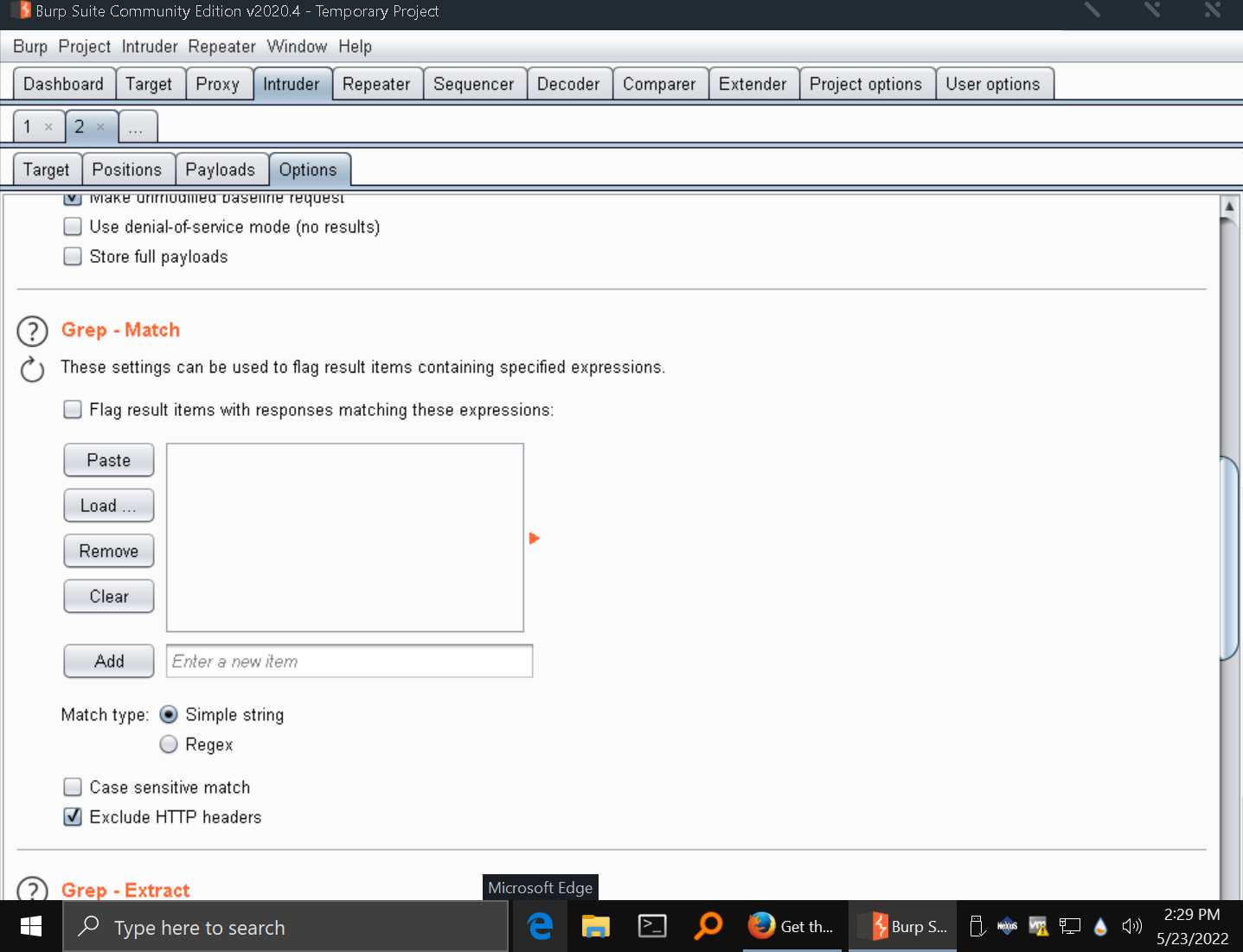
Task: Click scrollbar up arrow
Action: tap(1229, 207)
